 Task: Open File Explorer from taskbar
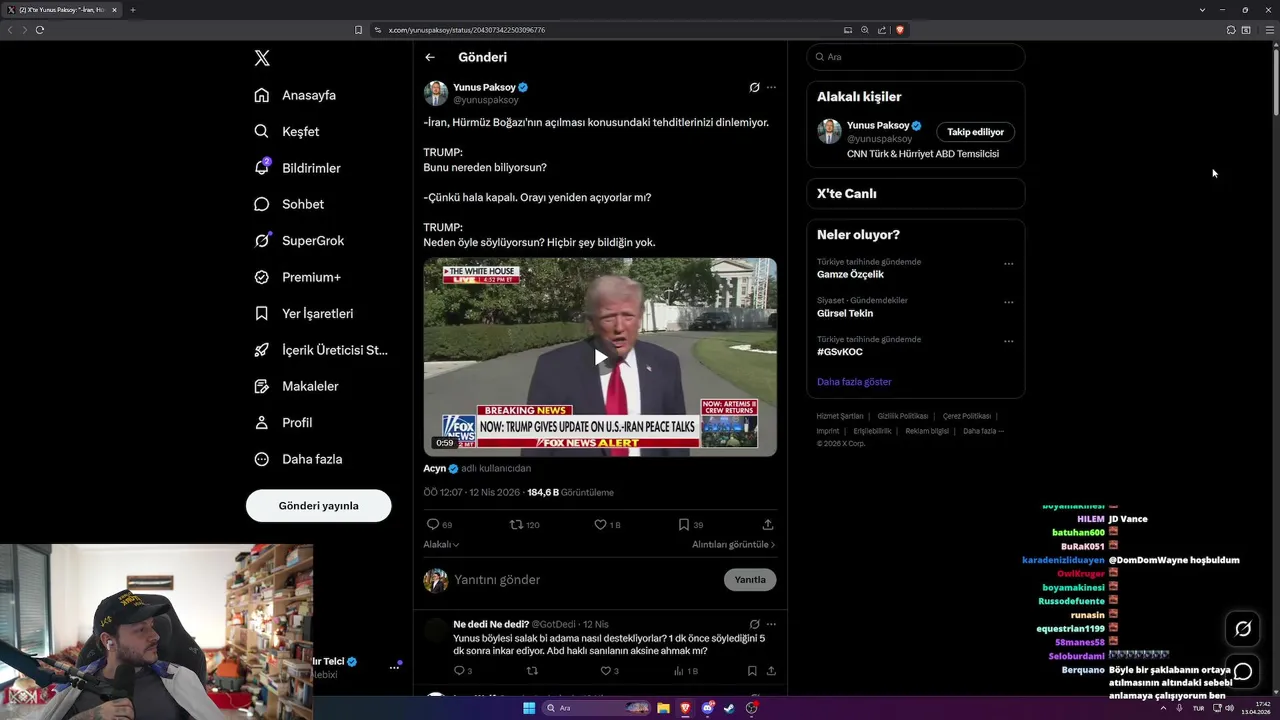[663, 708]
